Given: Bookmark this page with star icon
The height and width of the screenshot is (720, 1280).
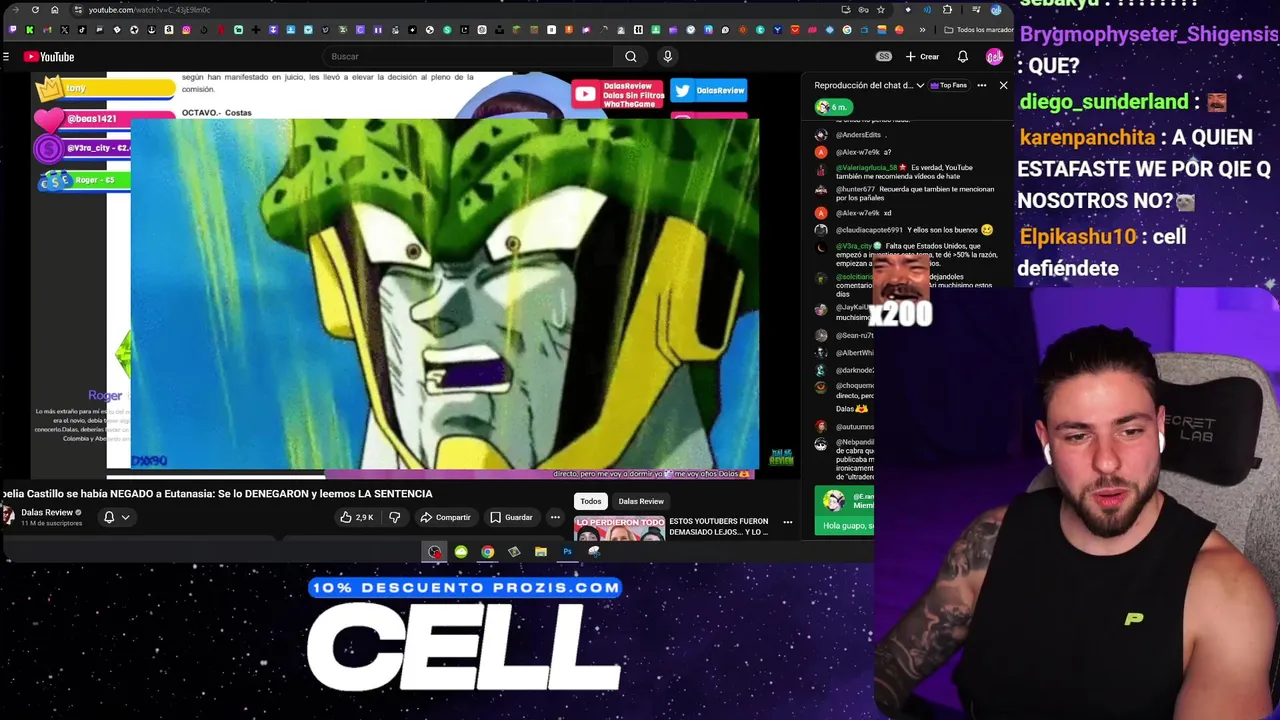Looking at the screenshot, I should click(x=880, y=10).
